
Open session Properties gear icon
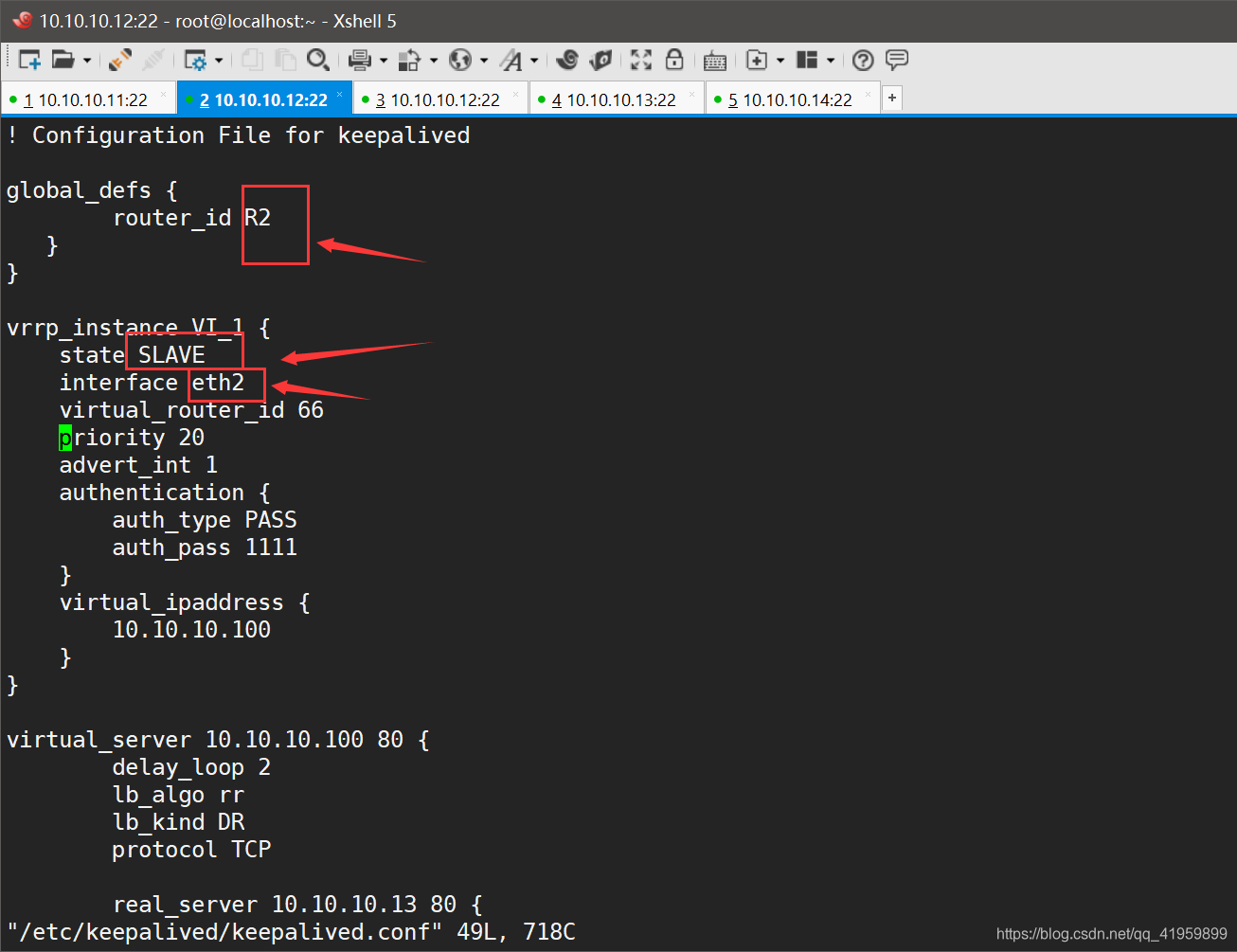195,60
